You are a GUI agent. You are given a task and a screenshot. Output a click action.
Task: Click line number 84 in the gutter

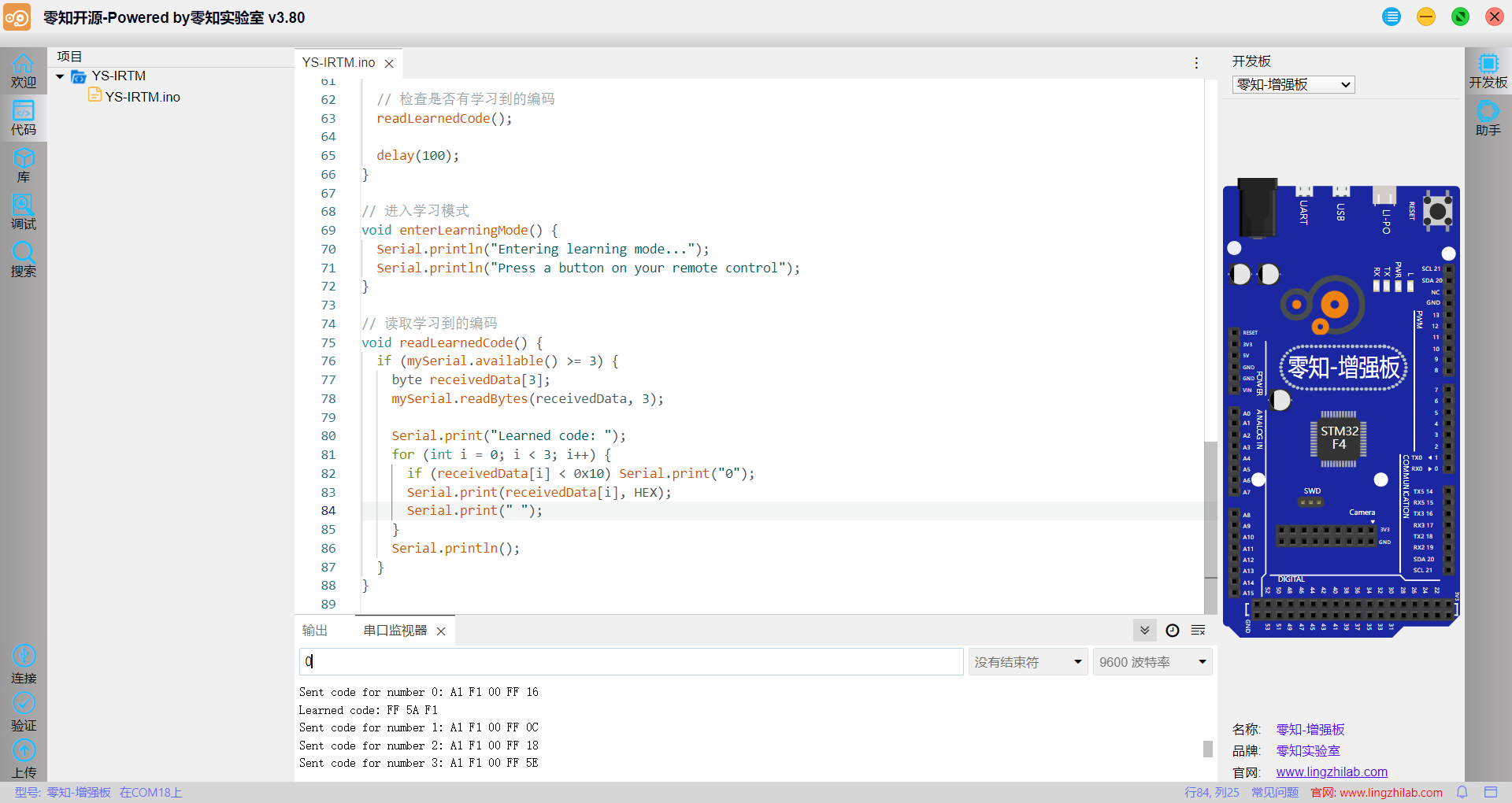tap(328, 511)
